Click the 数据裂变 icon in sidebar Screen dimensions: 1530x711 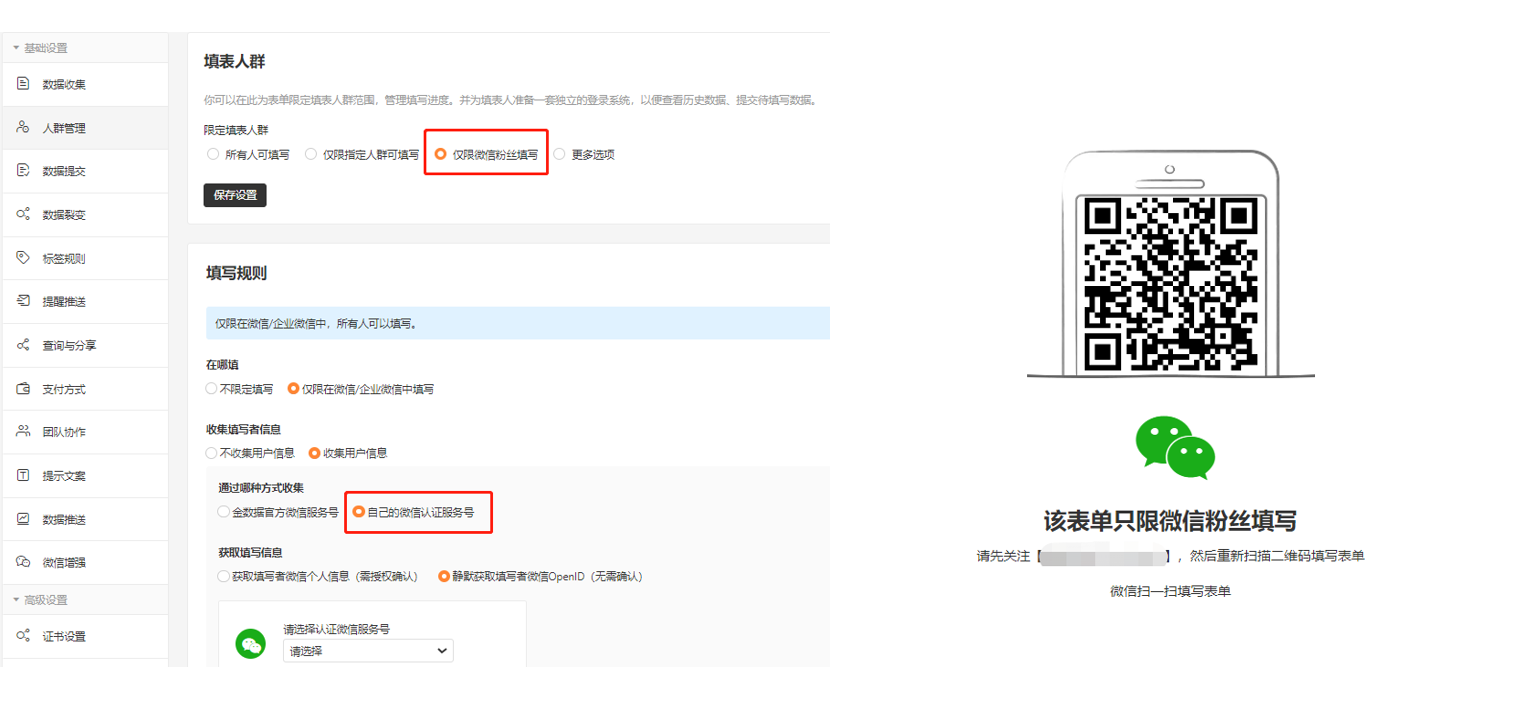pos(23,214)
